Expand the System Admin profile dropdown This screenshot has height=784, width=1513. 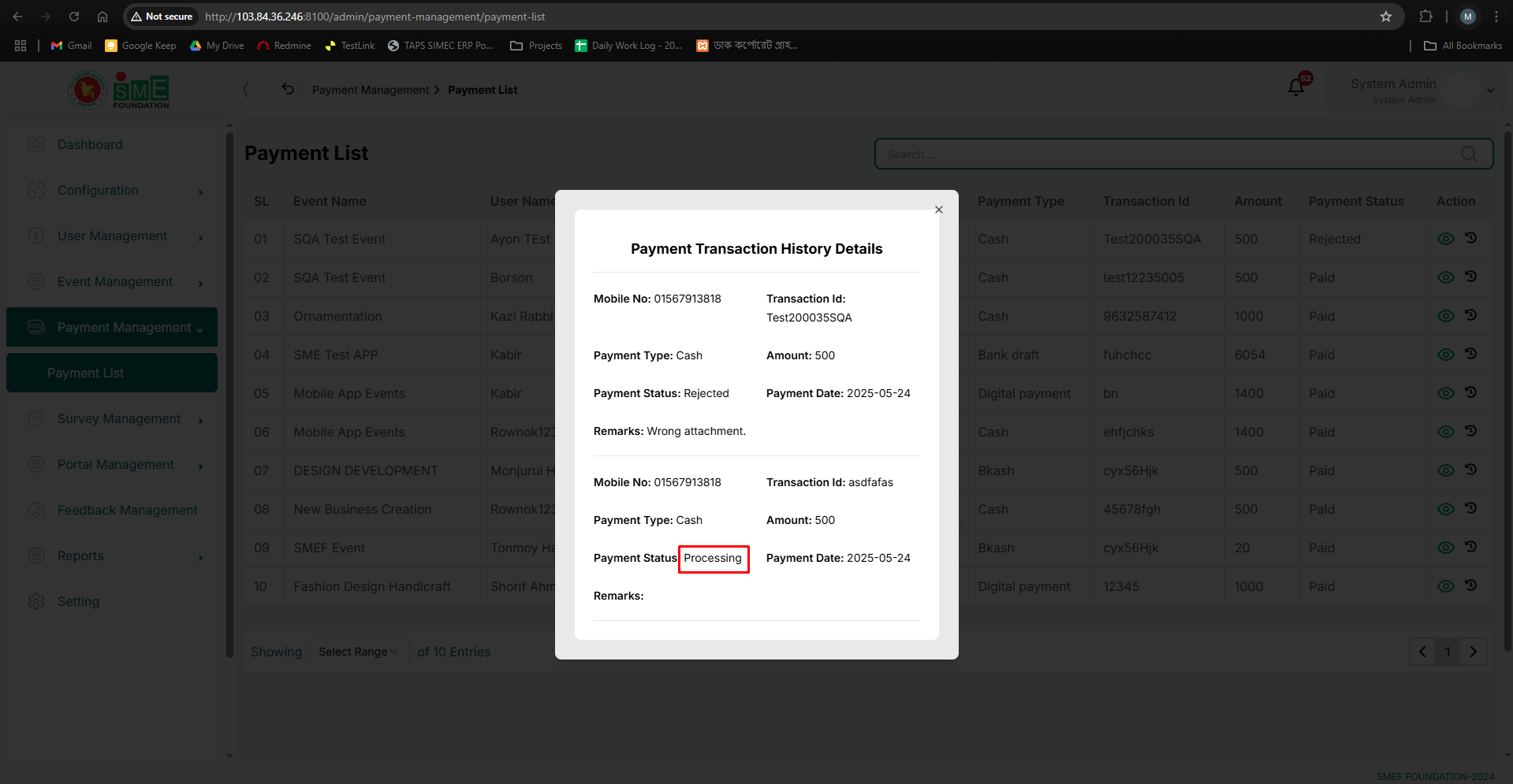point(1490,91)
